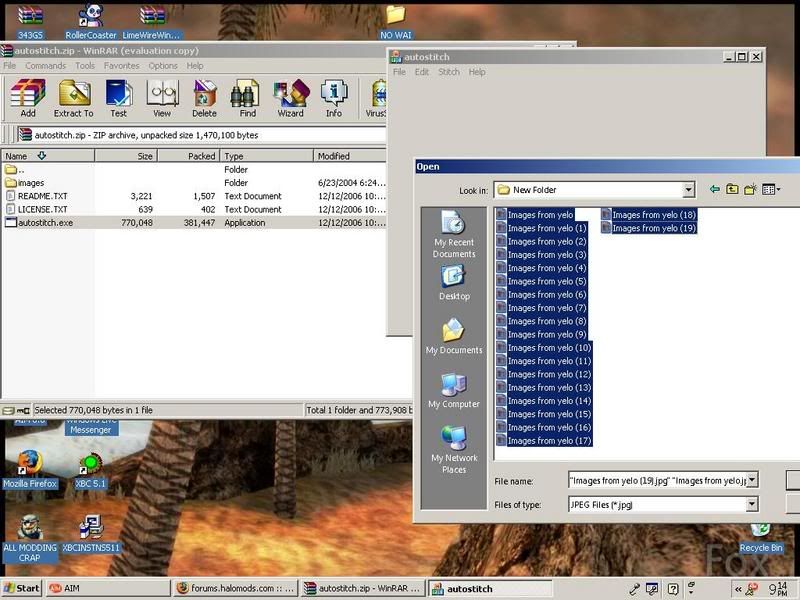Select autostitch.exe in archive list
Image resolution: width=800 pixels, height=600 pixels.
tap(194, 222)
